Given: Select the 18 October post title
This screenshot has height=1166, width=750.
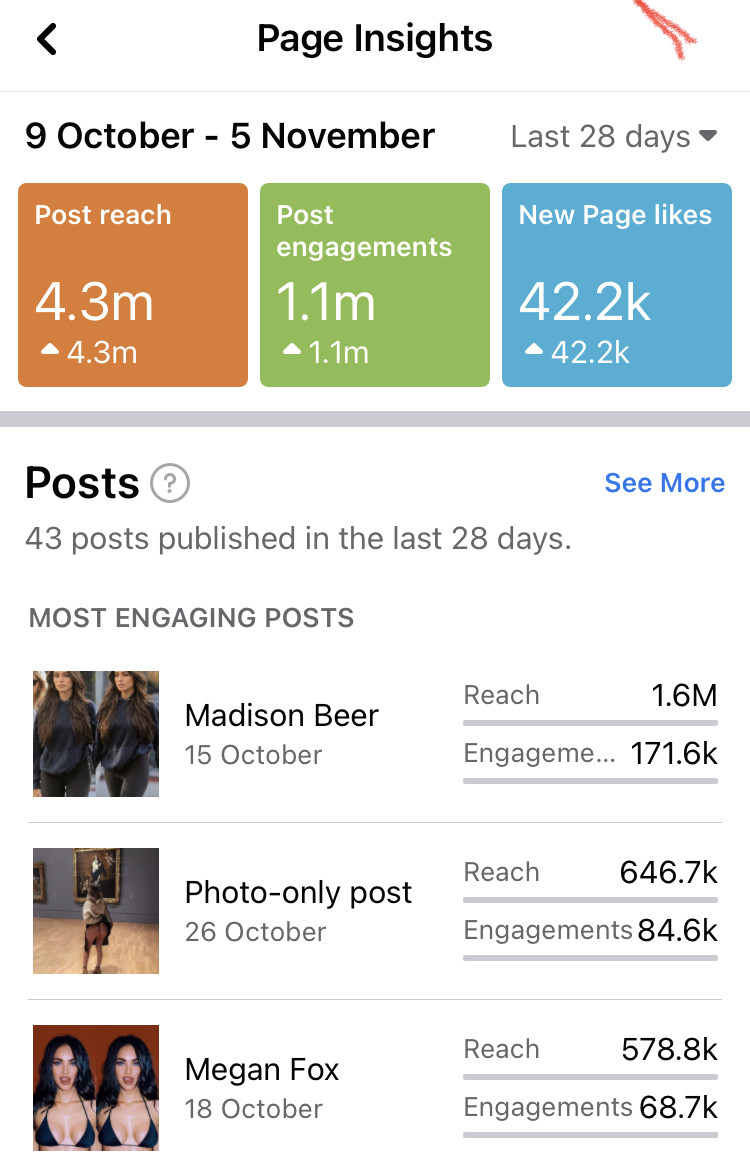Looking at the screenshot, I should (x=262, y=1070).
